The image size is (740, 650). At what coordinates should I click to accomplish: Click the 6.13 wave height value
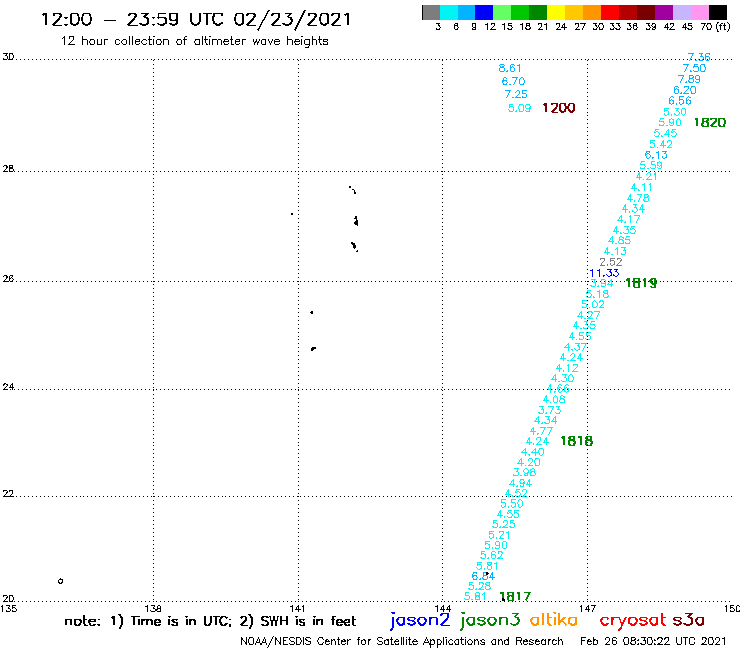(656, 155)
